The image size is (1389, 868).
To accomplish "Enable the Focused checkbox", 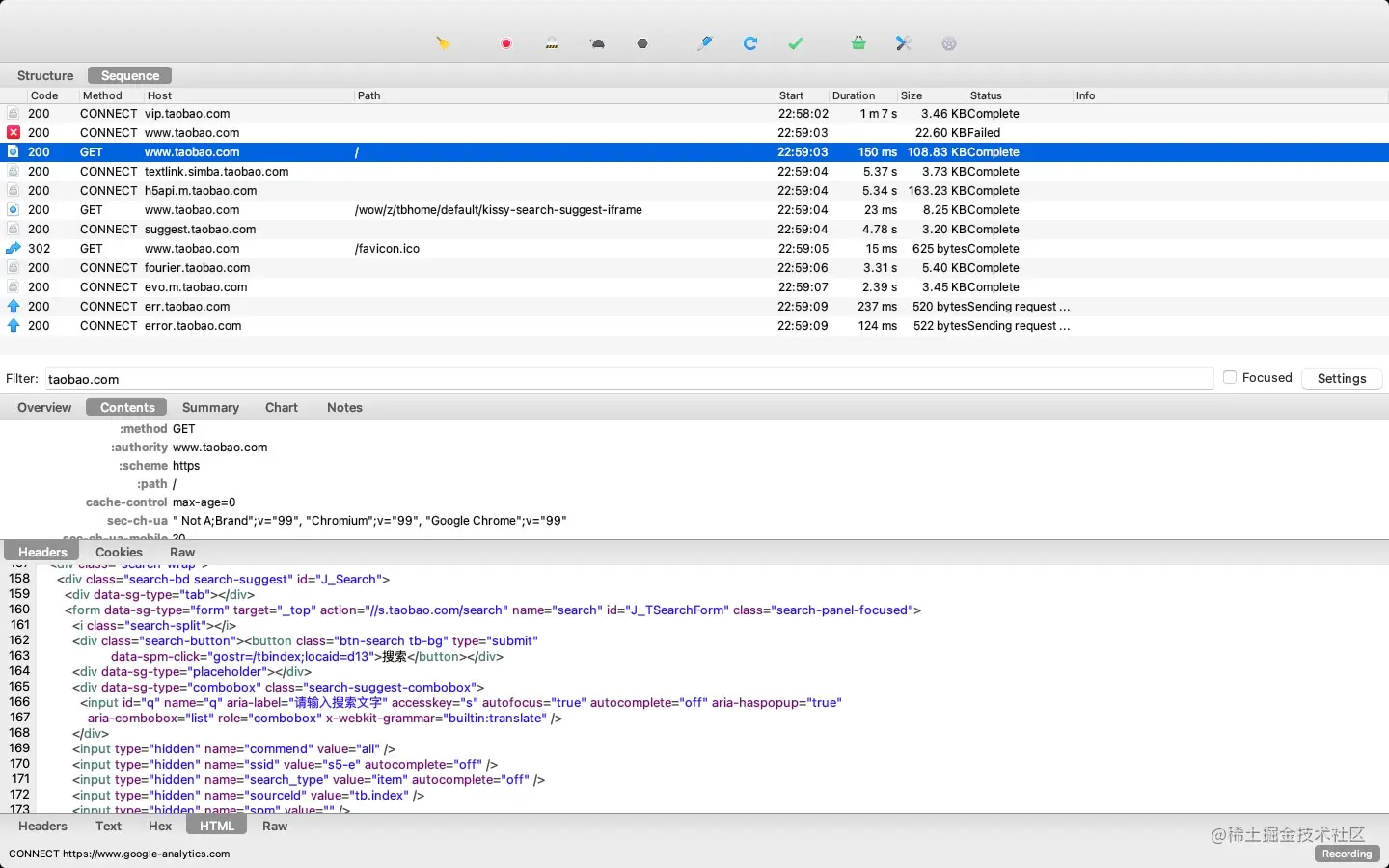I will (x=1230, y=378).
